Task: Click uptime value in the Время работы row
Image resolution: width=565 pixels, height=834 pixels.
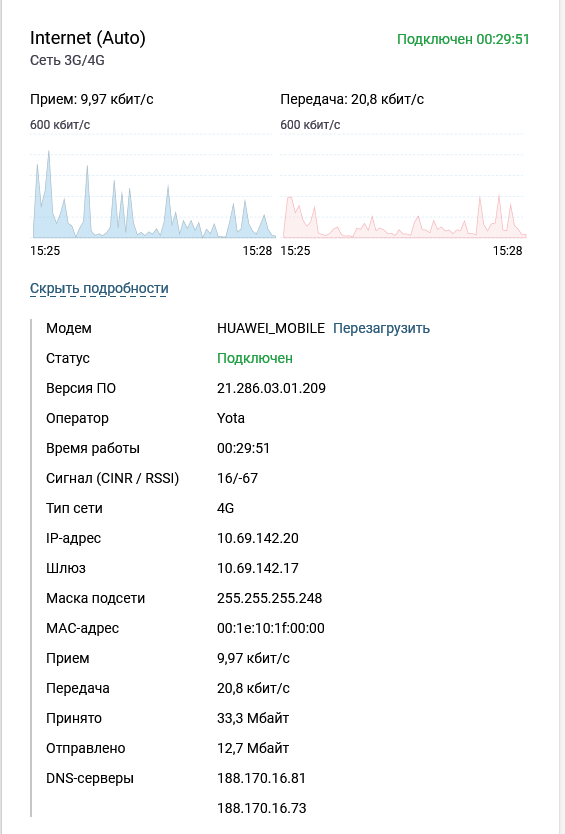Action: tap(243, 448)
